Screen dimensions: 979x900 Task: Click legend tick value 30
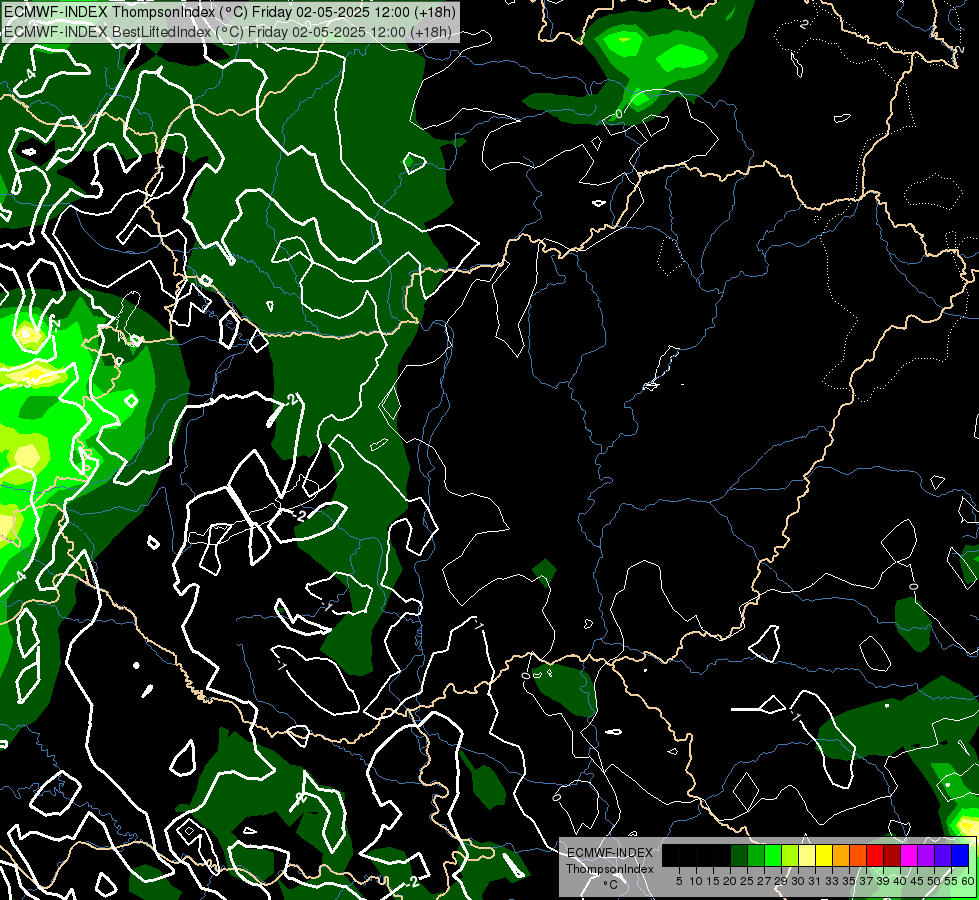[798, 881]
